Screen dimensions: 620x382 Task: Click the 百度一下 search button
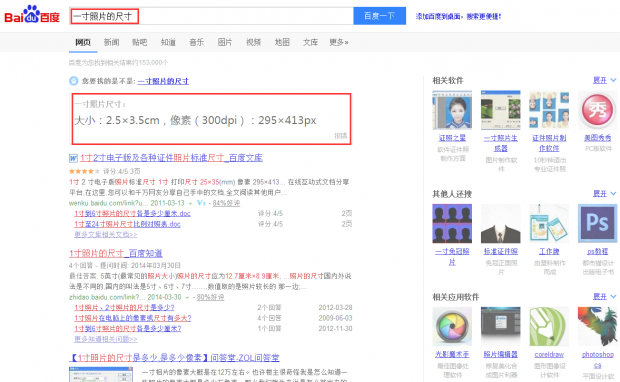pos(379,16)
